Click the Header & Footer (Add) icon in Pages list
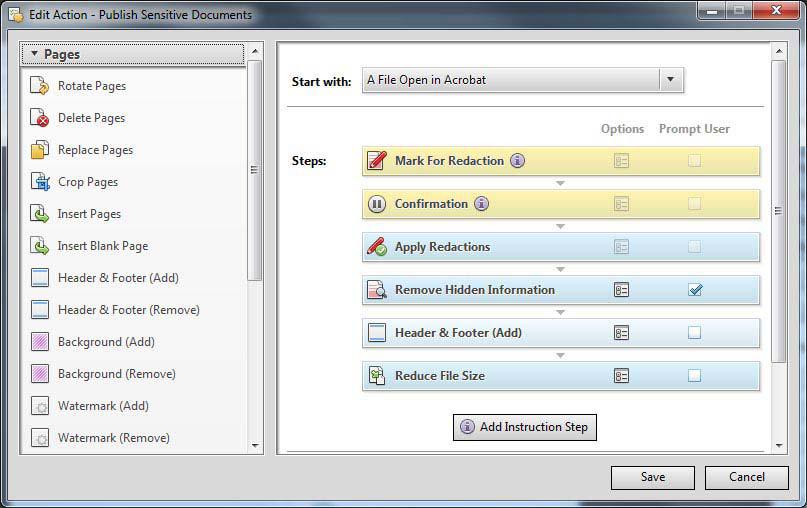The width and height of the screenshot is (807, 508). click(40, 277)
